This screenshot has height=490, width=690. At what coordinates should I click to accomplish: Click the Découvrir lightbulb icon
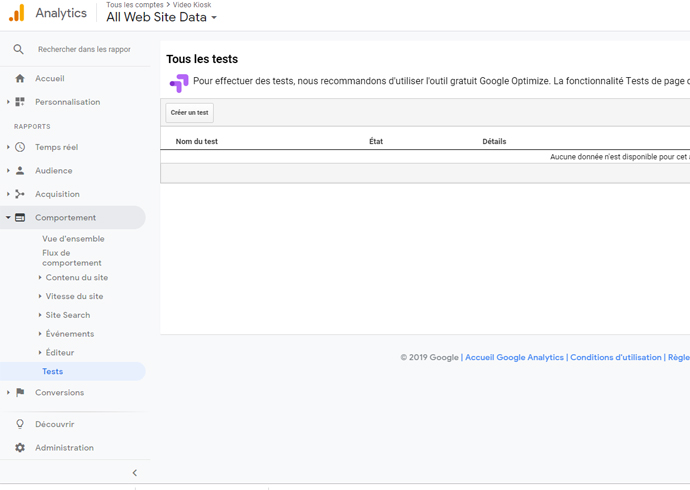click(x=20, y=424)
